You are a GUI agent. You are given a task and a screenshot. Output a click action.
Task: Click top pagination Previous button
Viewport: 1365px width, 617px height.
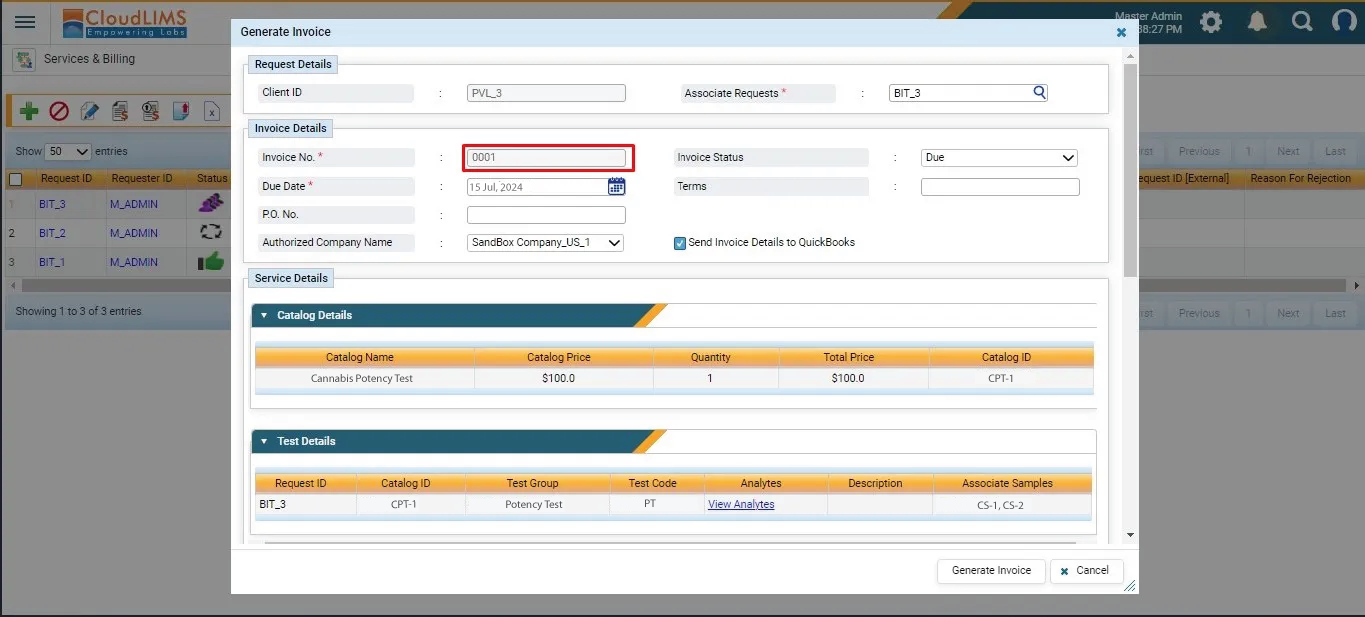[x=1198, y=152]
